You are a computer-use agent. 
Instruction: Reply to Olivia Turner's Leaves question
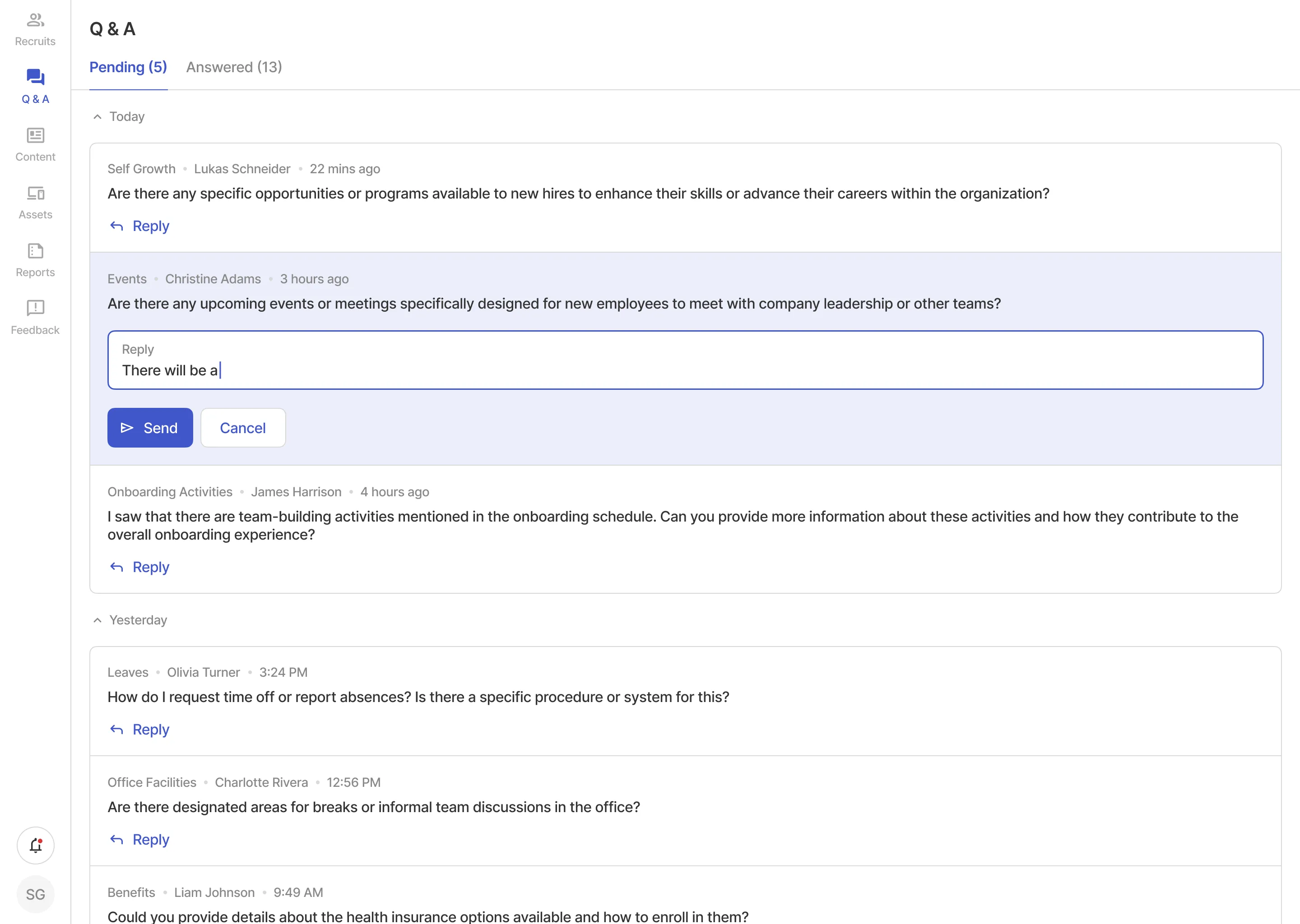pyautogui.click(x=140, y=730)
